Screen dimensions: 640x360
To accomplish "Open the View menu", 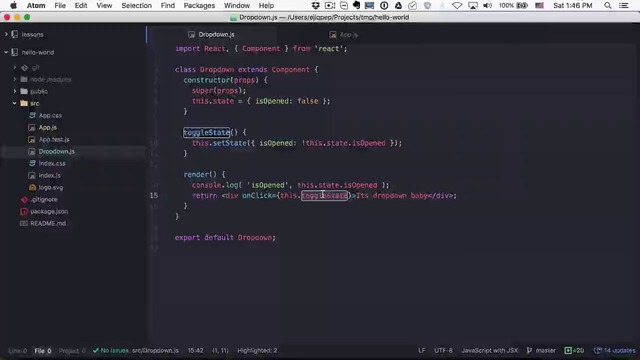I will 104,6.
